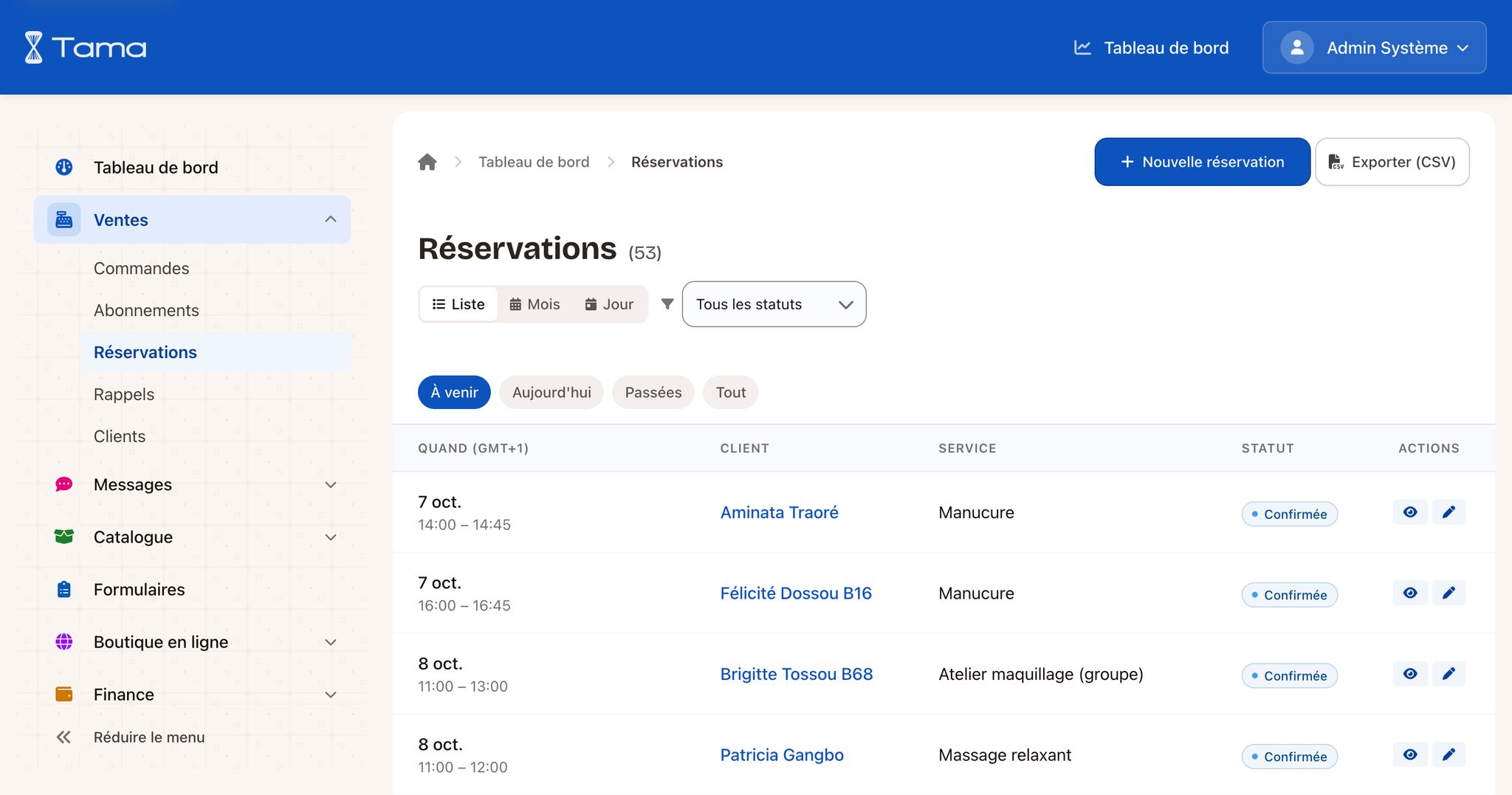View Félicité Dossou B16 reservation eye icon

click(x=1410, y=593)
